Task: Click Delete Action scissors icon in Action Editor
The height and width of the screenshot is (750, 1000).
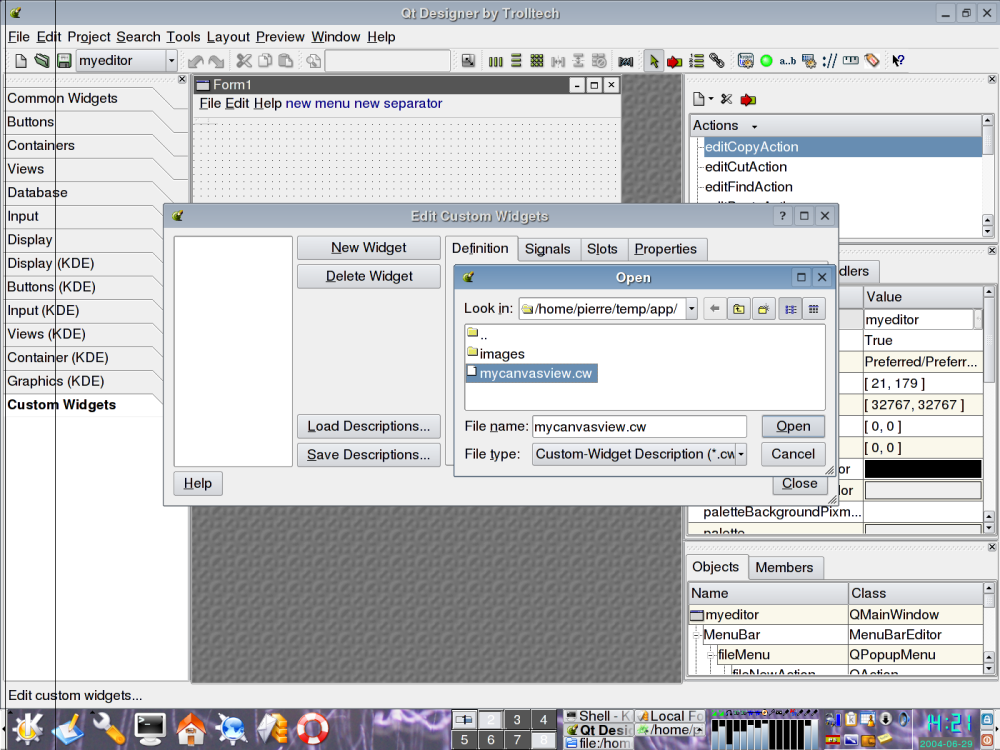Action: pos(726,99)
